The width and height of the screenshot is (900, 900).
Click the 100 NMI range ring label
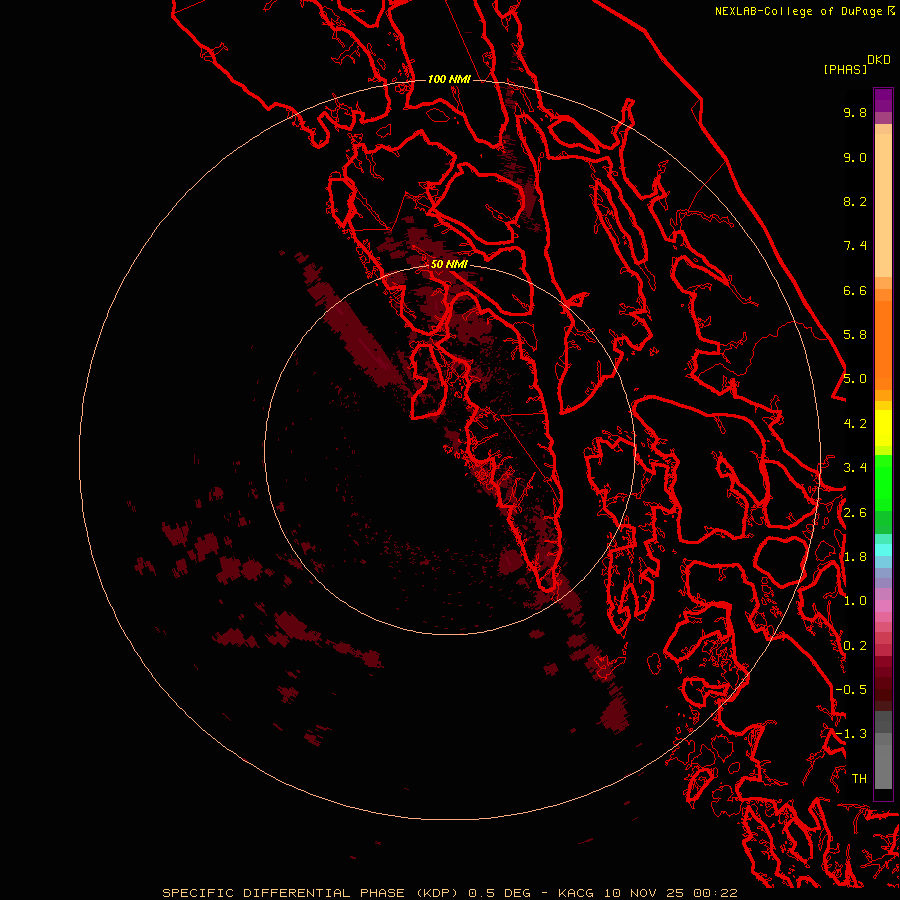click(x=449, y=79)
